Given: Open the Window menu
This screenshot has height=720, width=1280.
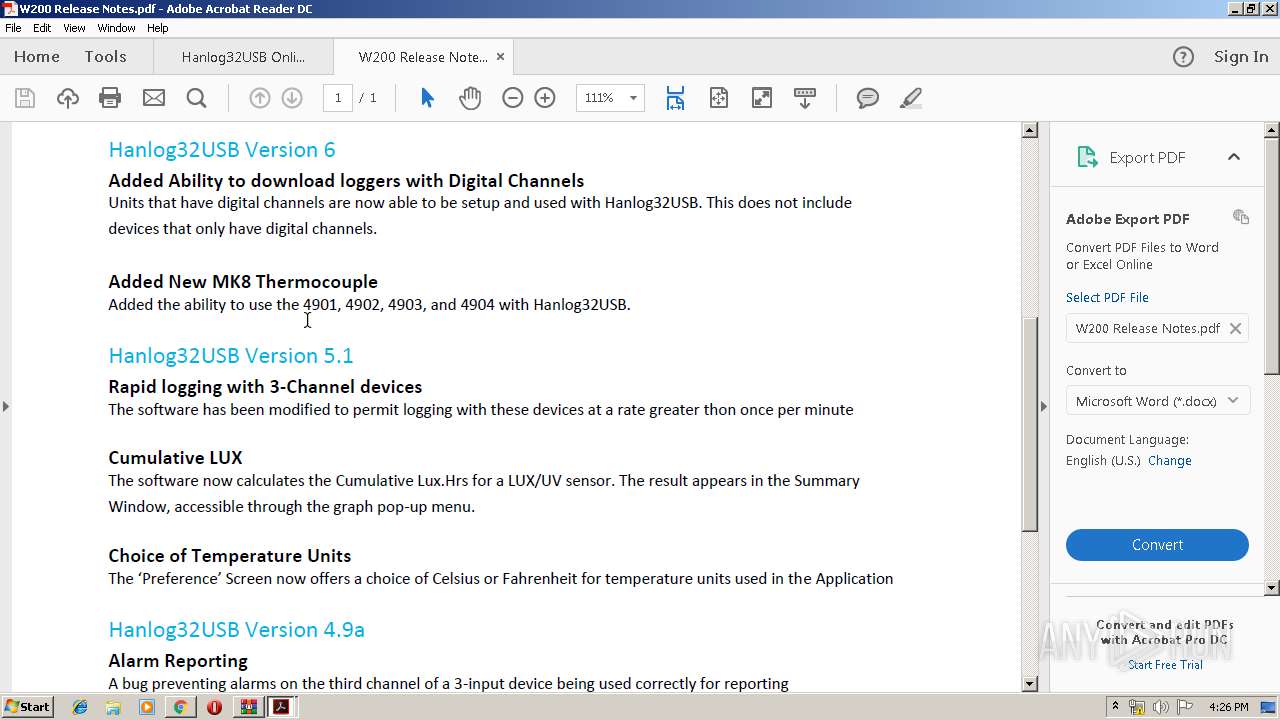Looking at the screenshot, I should [116, 28].
